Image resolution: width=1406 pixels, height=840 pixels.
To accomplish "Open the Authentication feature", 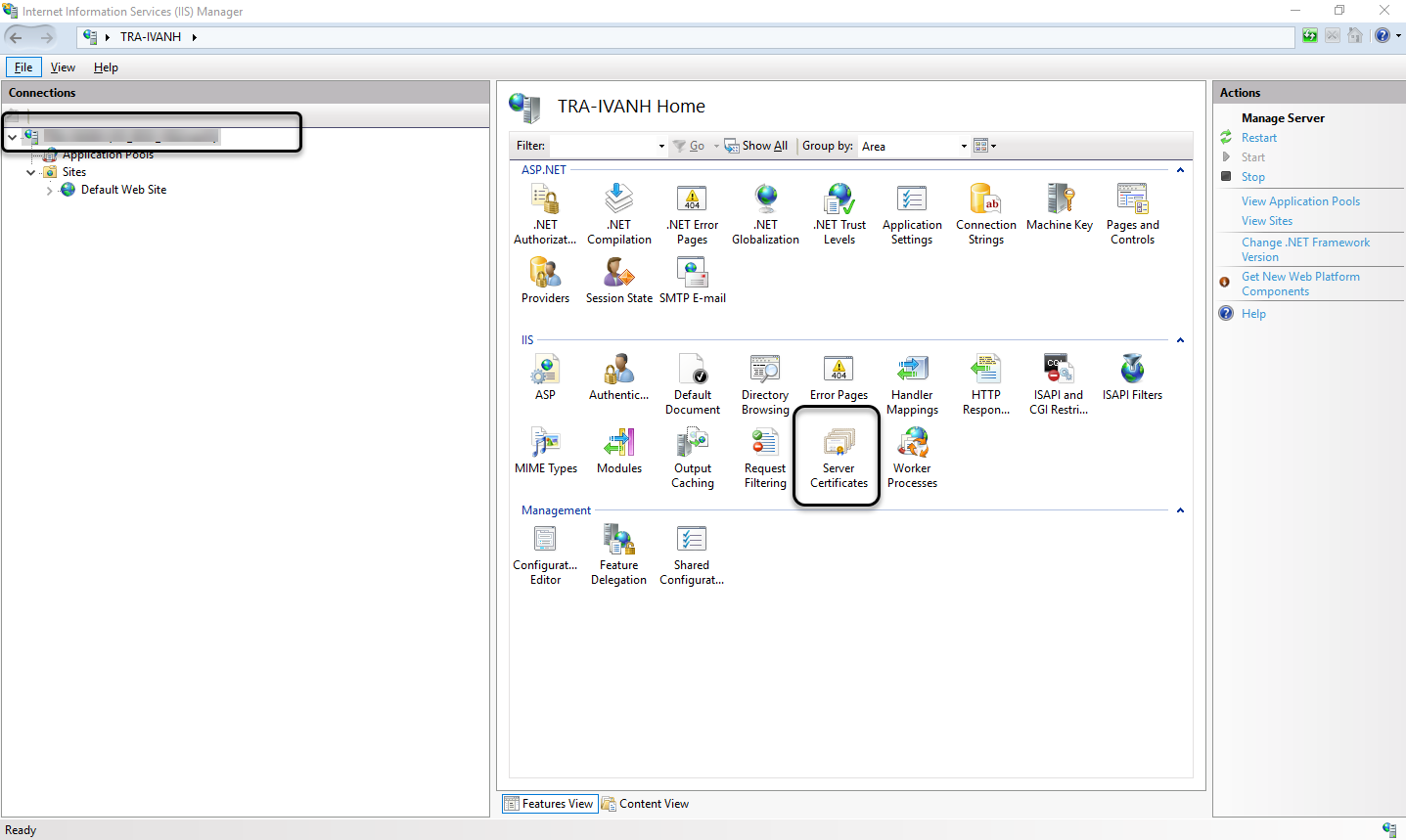I will point(618,377).
